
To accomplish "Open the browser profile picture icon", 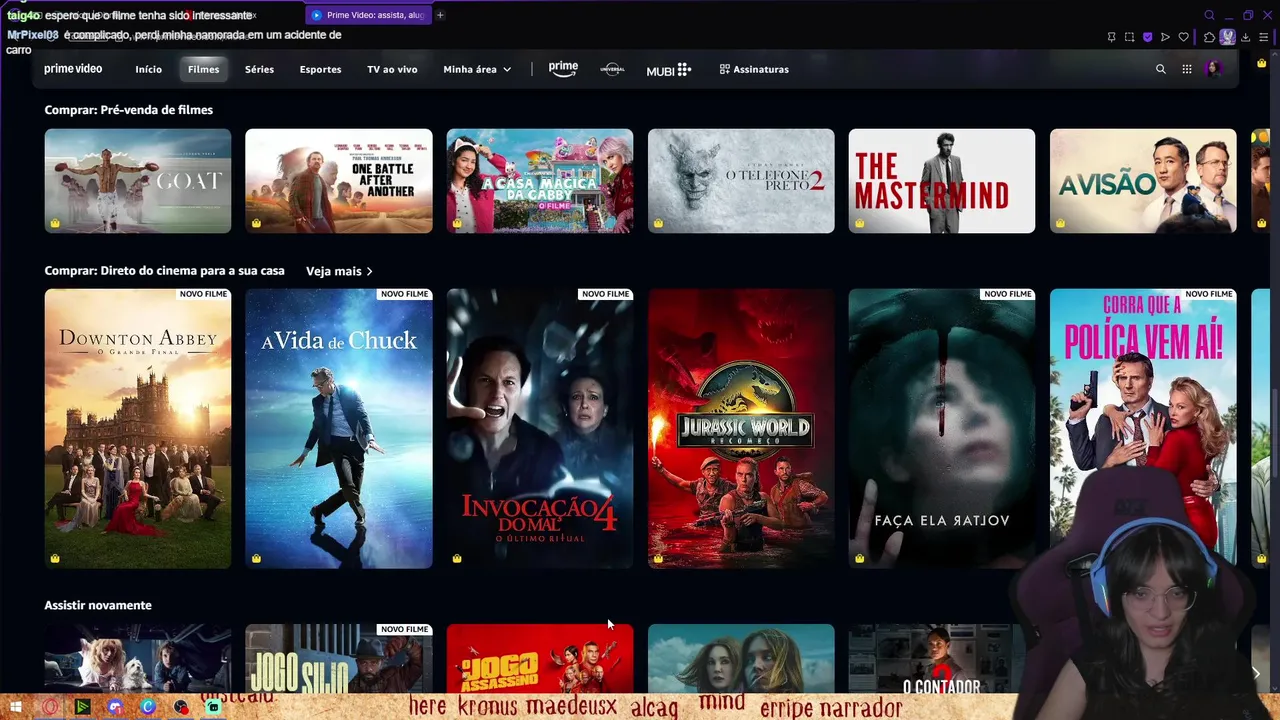I will pos(1227,37).
